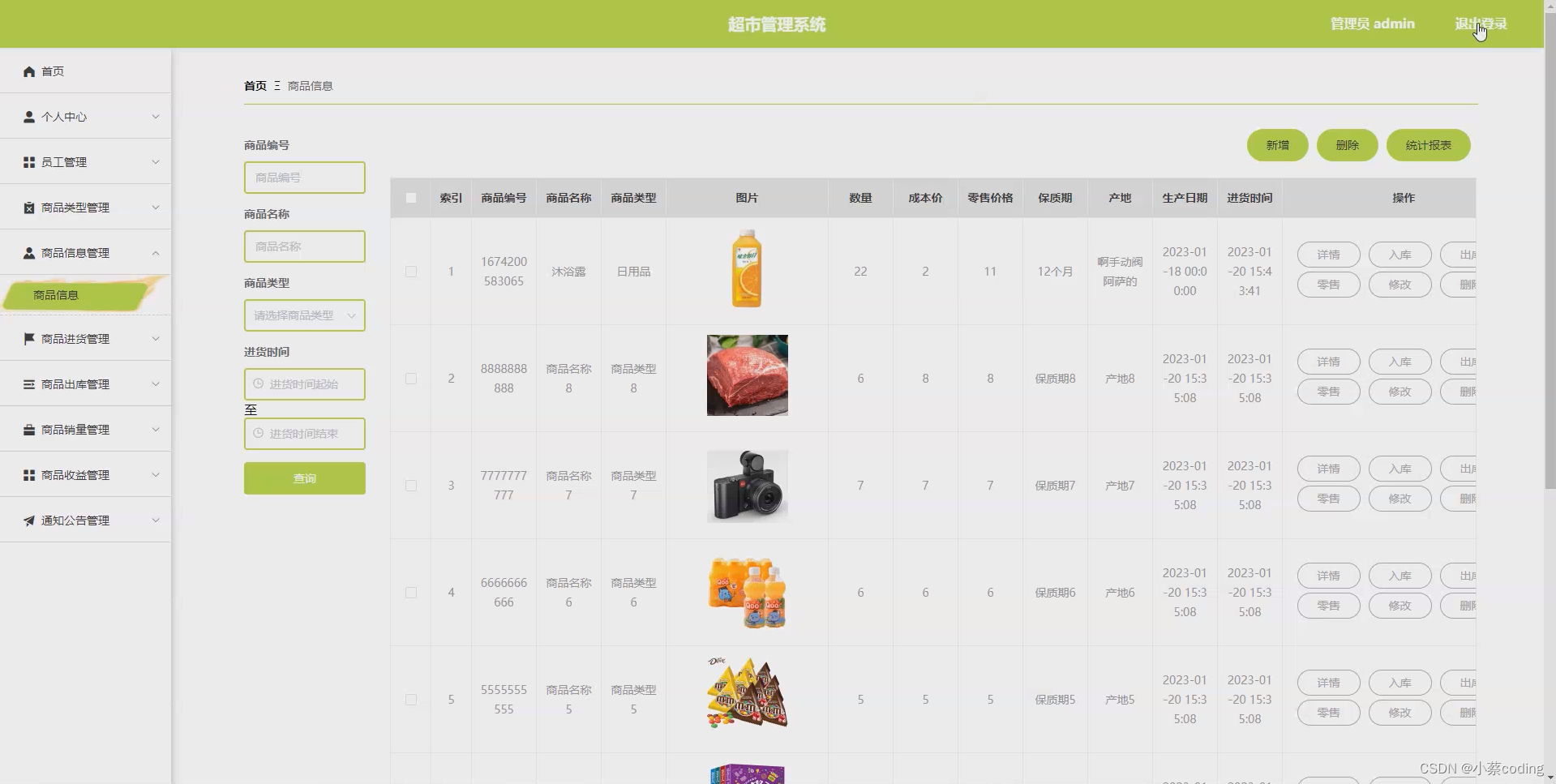This screenshot has height=784, width=1556.
Task: Click 入库 for row 1 沐浴露
Action: [x=1400, y=255]
